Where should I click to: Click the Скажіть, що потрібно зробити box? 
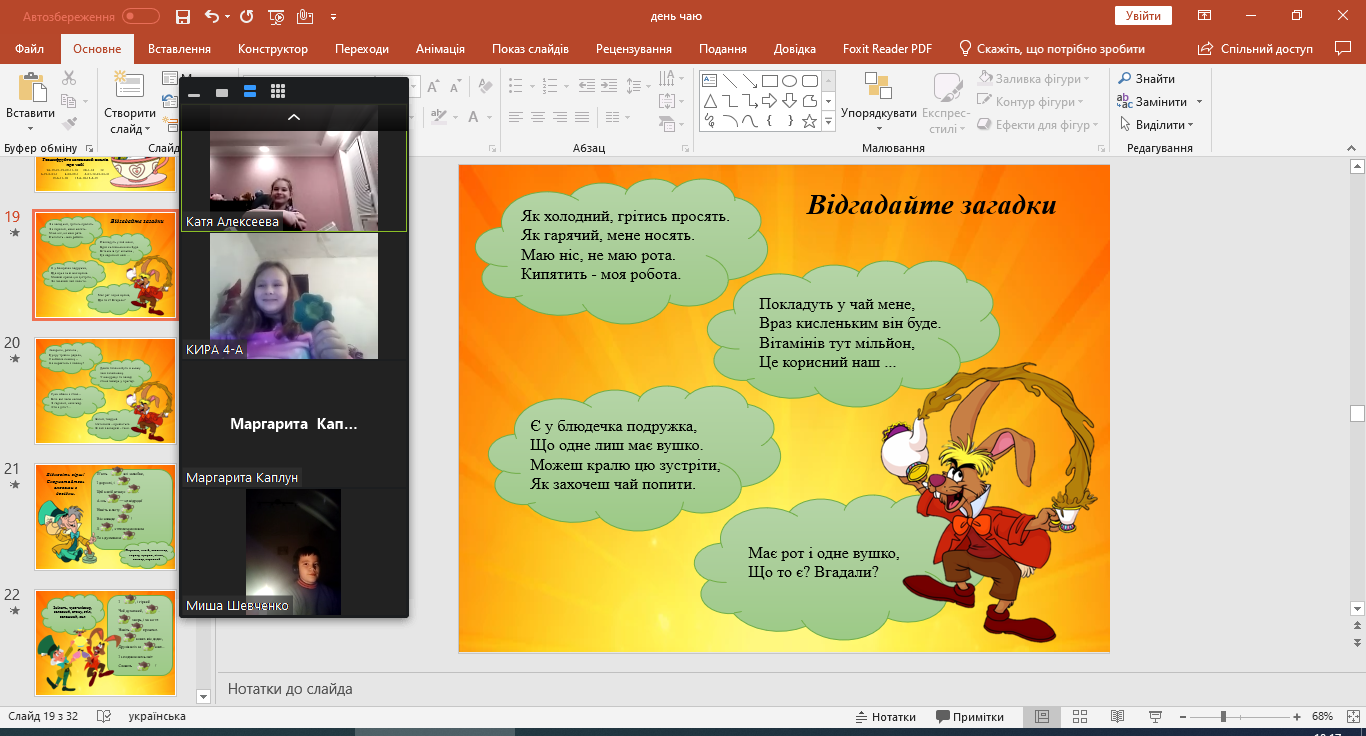(1052, 49)
